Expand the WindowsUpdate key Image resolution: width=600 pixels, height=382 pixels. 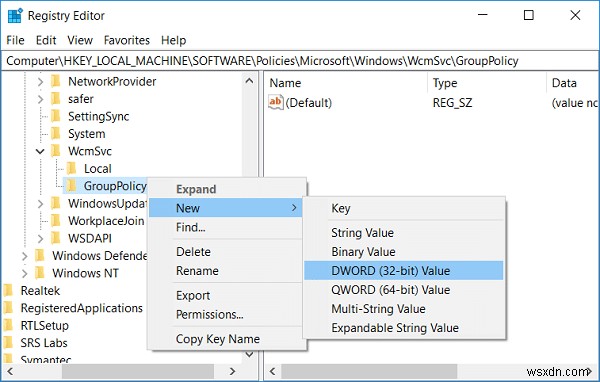[x=40, y=204]
